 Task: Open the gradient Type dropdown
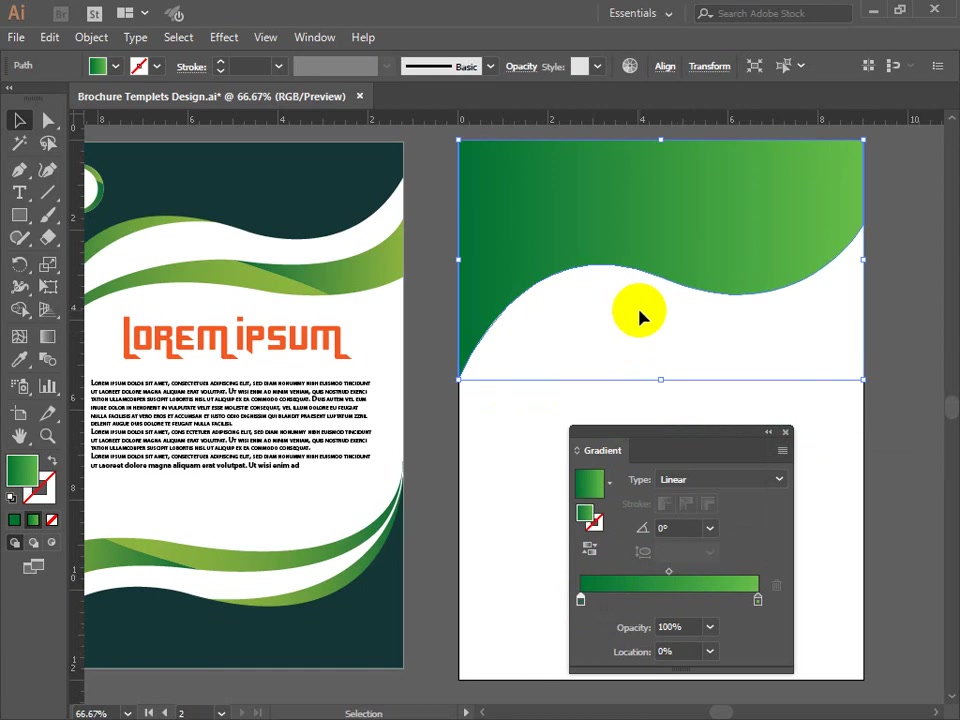click(721, 479)
